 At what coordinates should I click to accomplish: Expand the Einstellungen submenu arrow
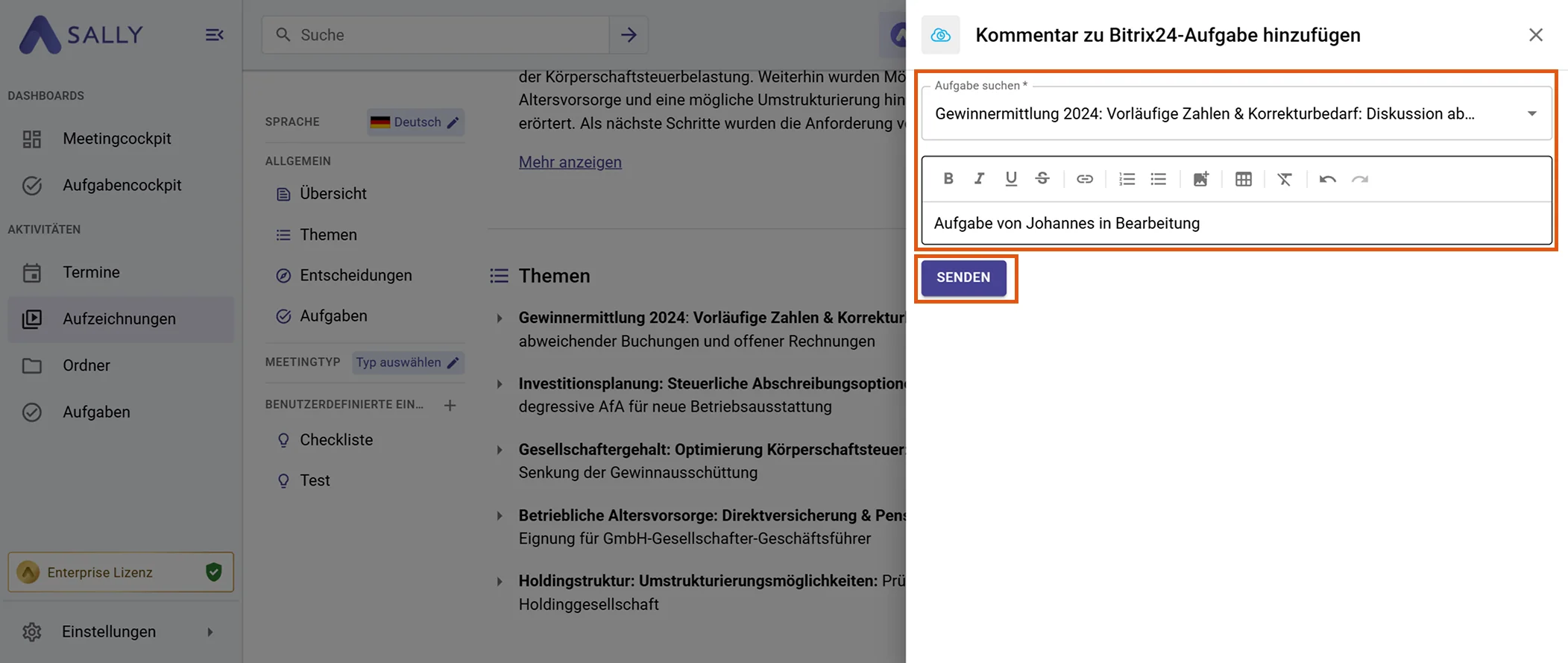click(x=210, y=632)
